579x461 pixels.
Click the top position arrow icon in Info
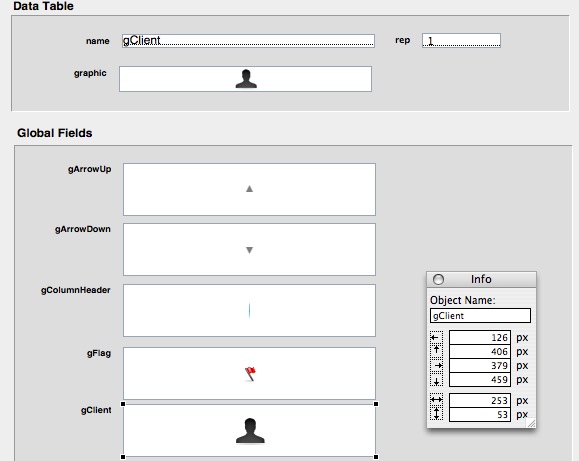[436, 351]
